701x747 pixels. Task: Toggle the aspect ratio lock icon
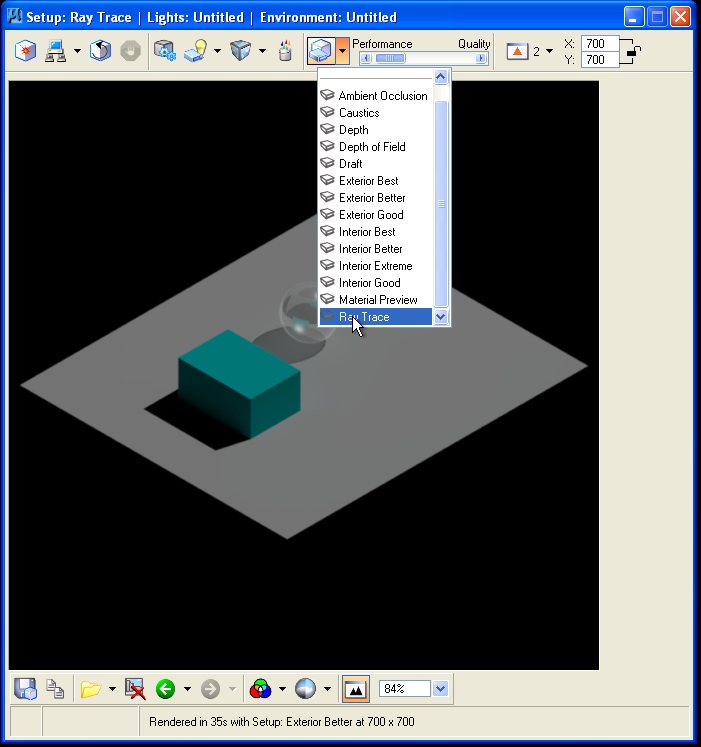click(634, 51)
